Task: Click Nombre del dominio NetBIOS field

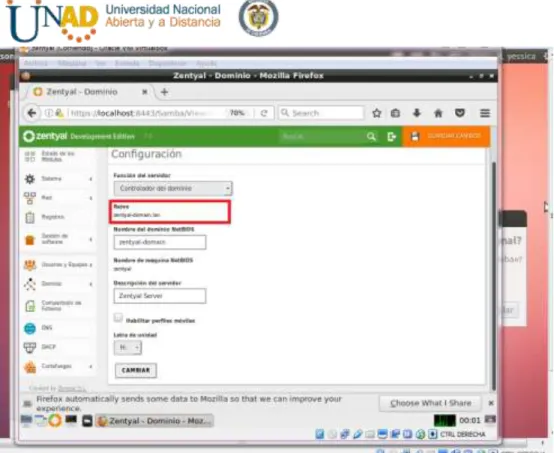Action: click(160, 242)
